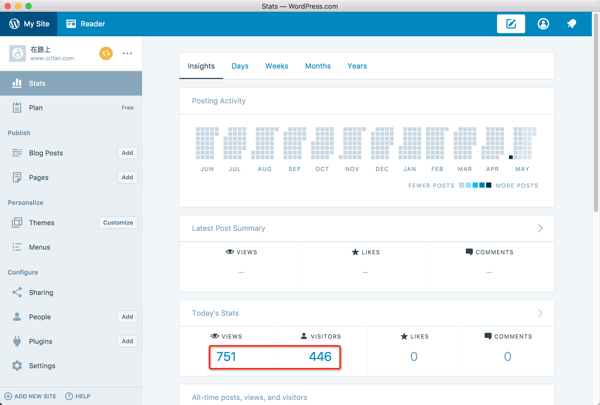
Task: Click the People person icon
Action: (17, 317)
